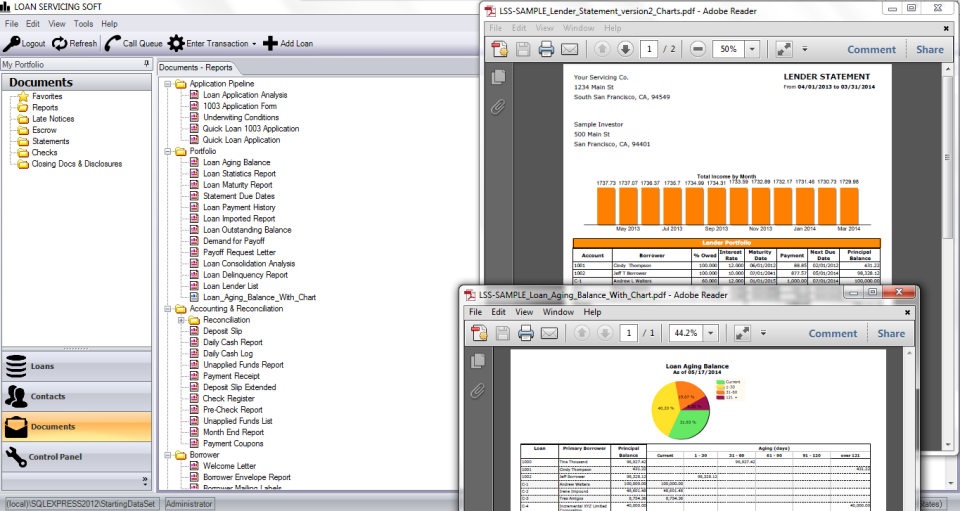Click page number field in Lender Statement
Viewport: 960px width, 511px height.
(649, 49)
